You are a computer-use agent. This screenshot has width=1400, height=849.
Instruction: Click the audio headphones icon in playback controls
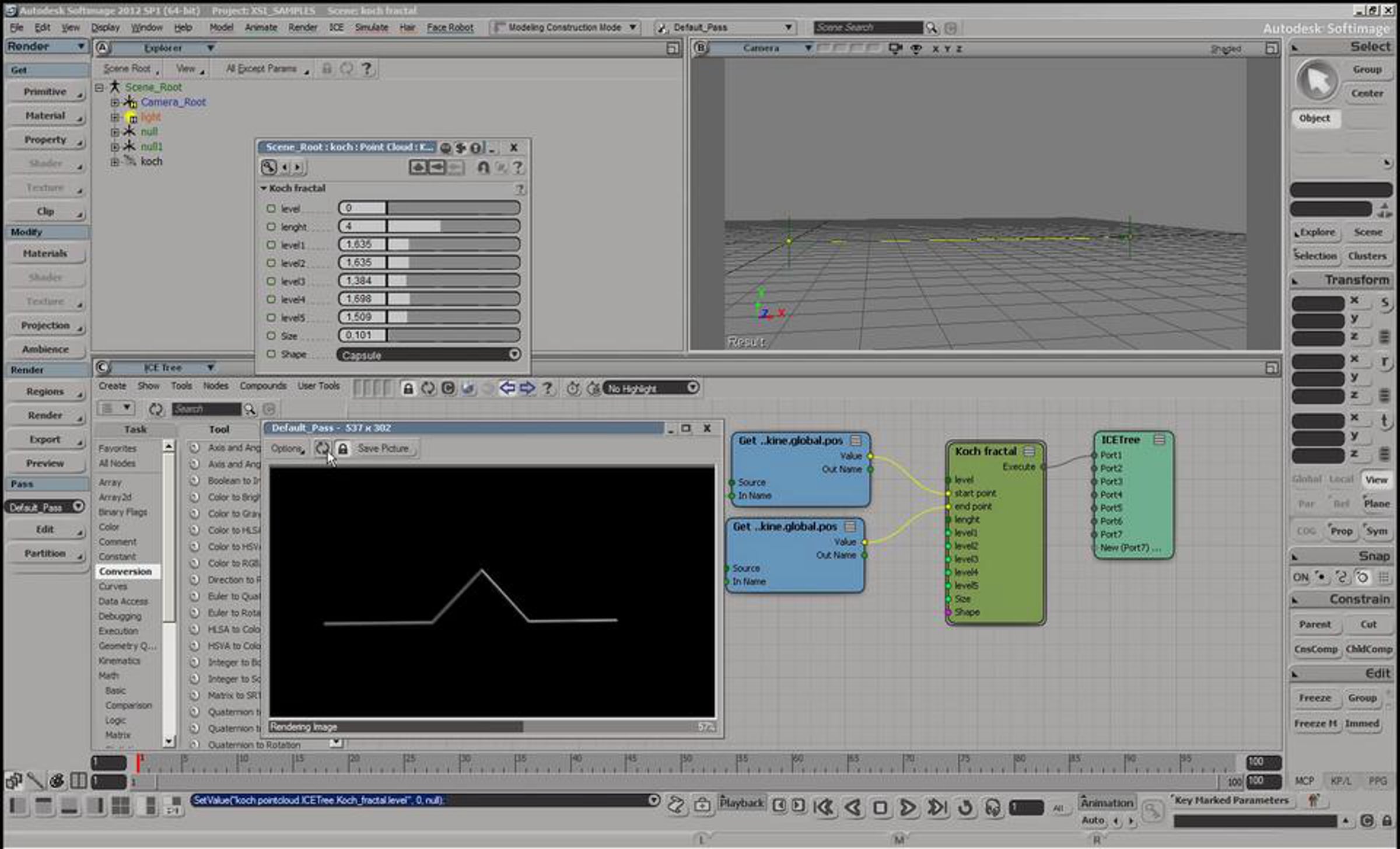pos(992,808)
